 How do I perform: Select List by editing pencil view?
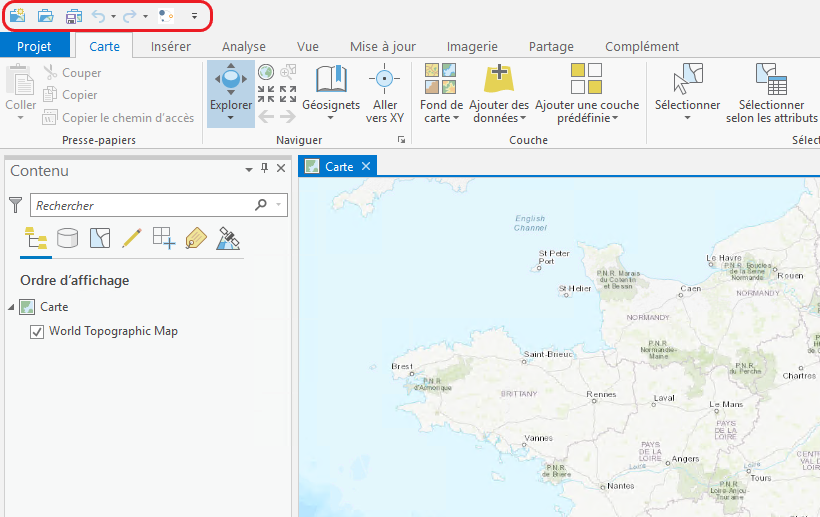[x=132, y=238]
